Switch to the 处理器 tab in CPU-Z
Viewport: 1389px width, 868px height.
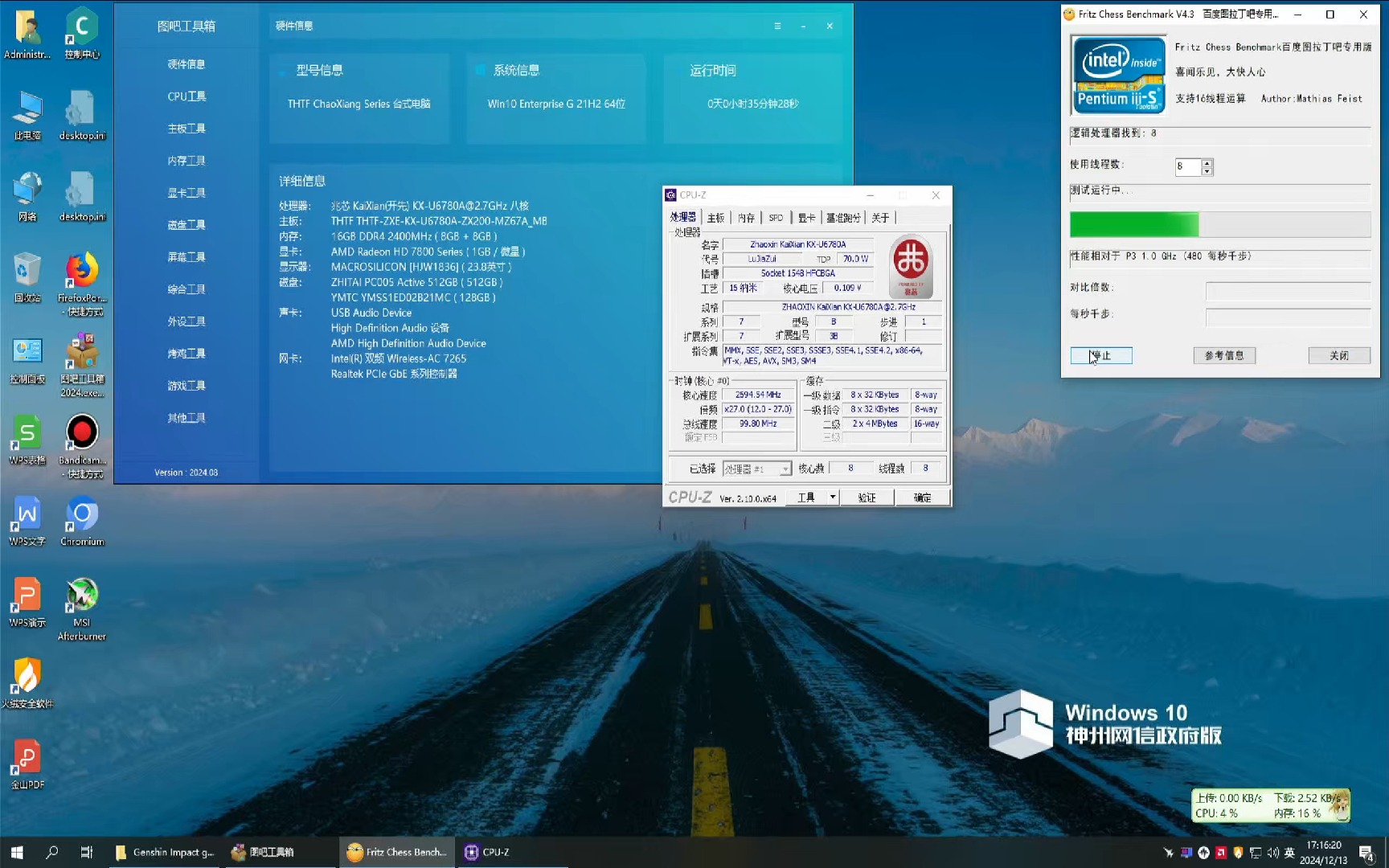683,217
